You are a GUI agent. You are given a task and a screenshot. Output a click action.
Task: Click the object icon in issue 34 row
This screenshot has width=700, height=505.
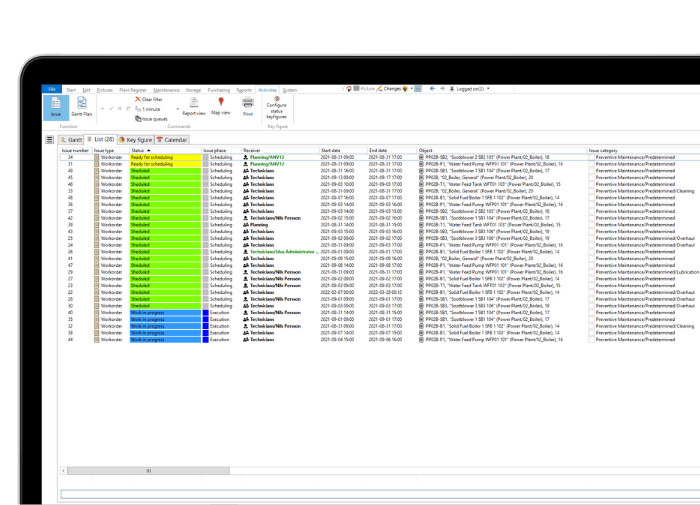421,157
